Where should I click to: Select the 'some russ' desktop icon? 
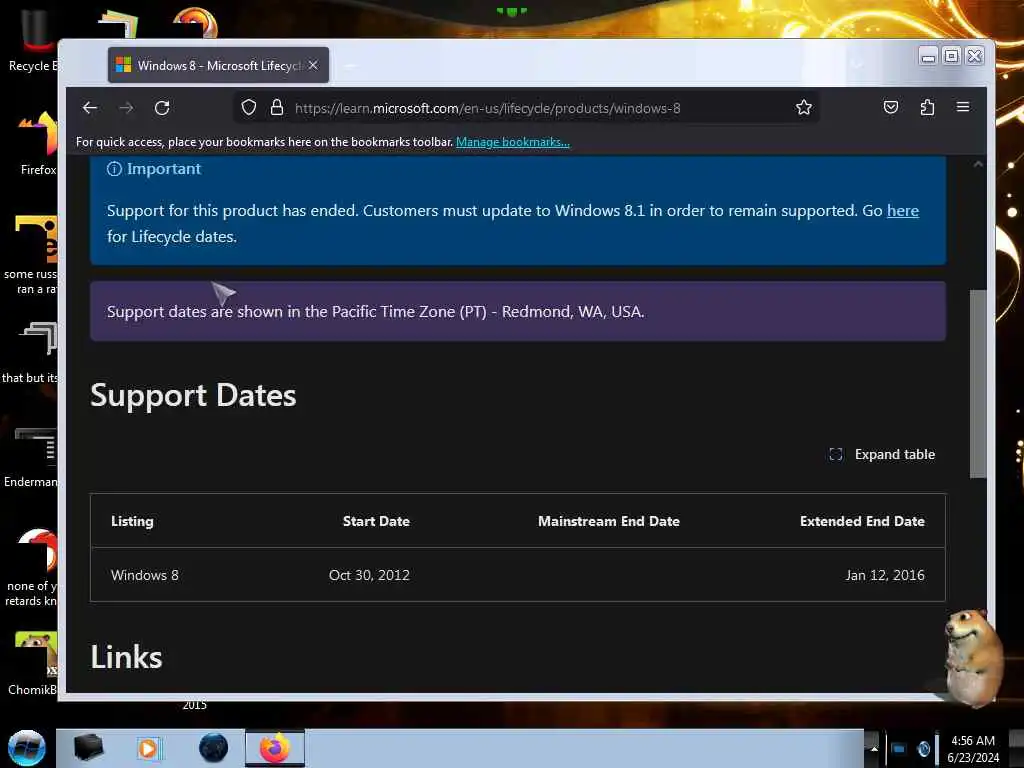click(x=31, y=255)
